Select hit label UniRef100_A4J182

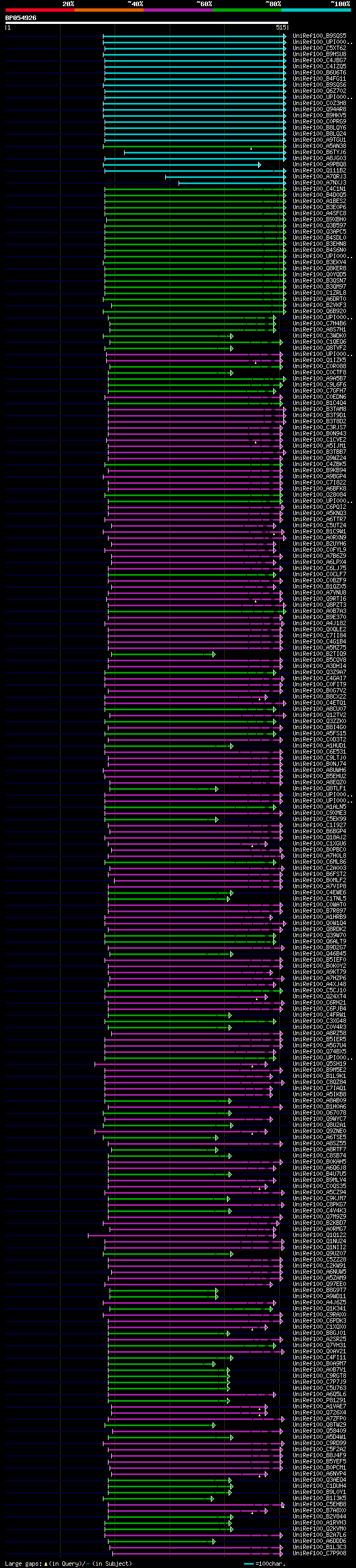[319, 624]
